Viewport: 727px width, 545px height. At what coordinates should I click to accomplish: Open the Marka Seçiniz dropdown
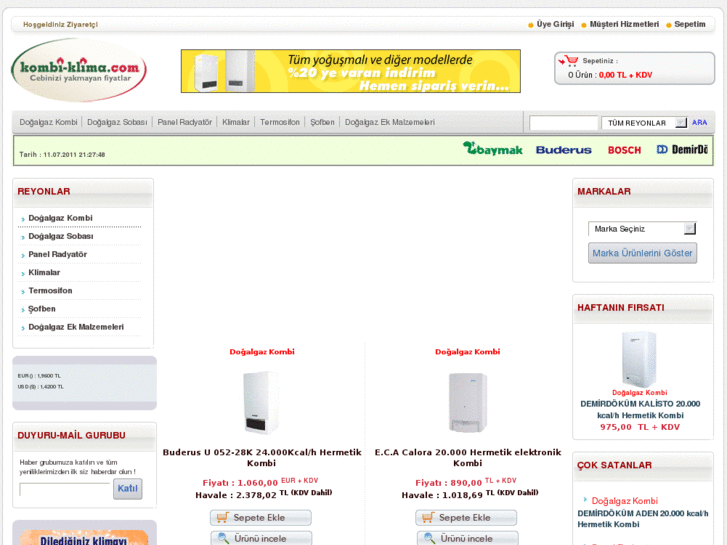[642, 229]
